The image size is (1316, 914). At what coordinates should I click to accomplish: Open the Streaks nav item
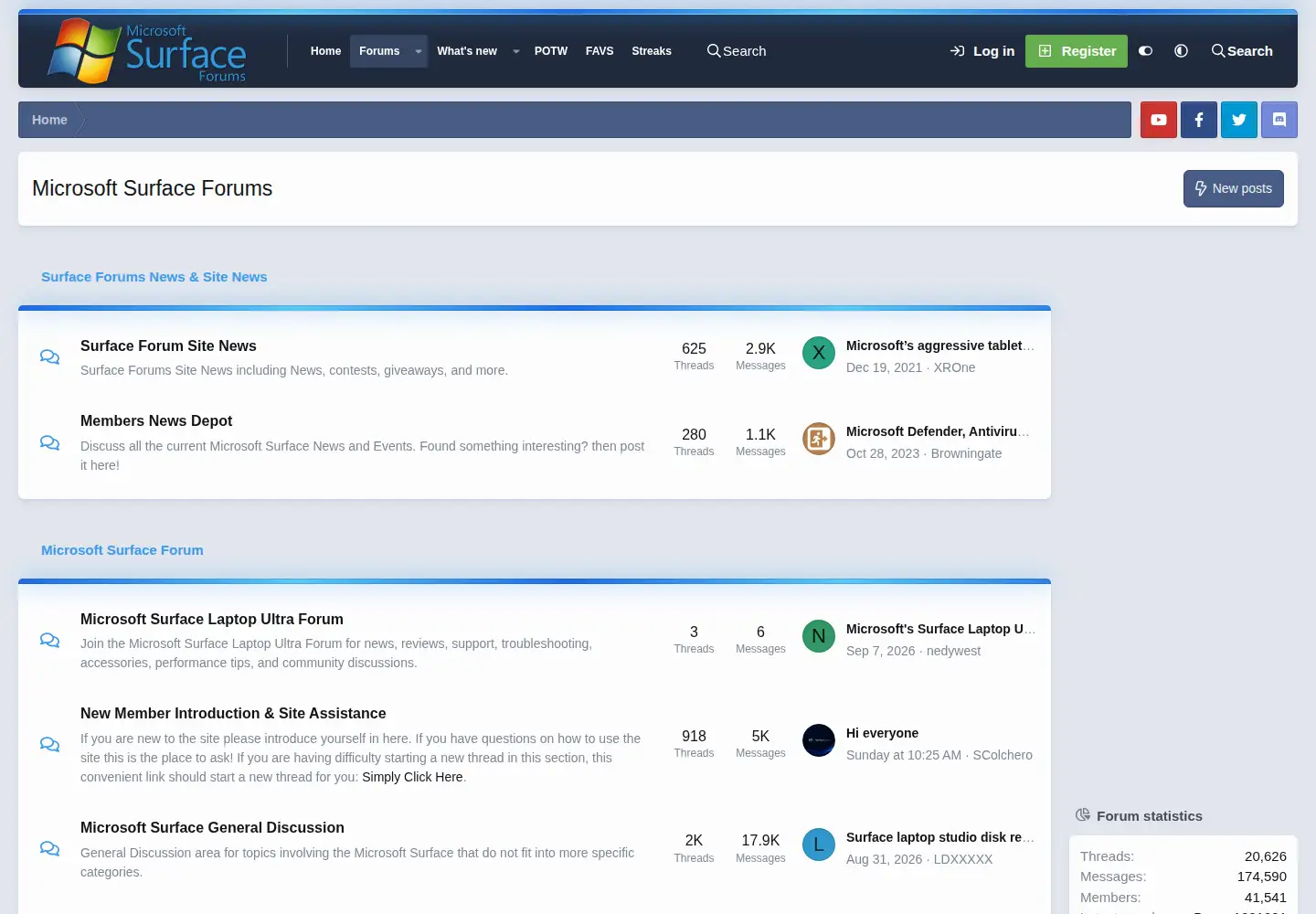[652, 51]
